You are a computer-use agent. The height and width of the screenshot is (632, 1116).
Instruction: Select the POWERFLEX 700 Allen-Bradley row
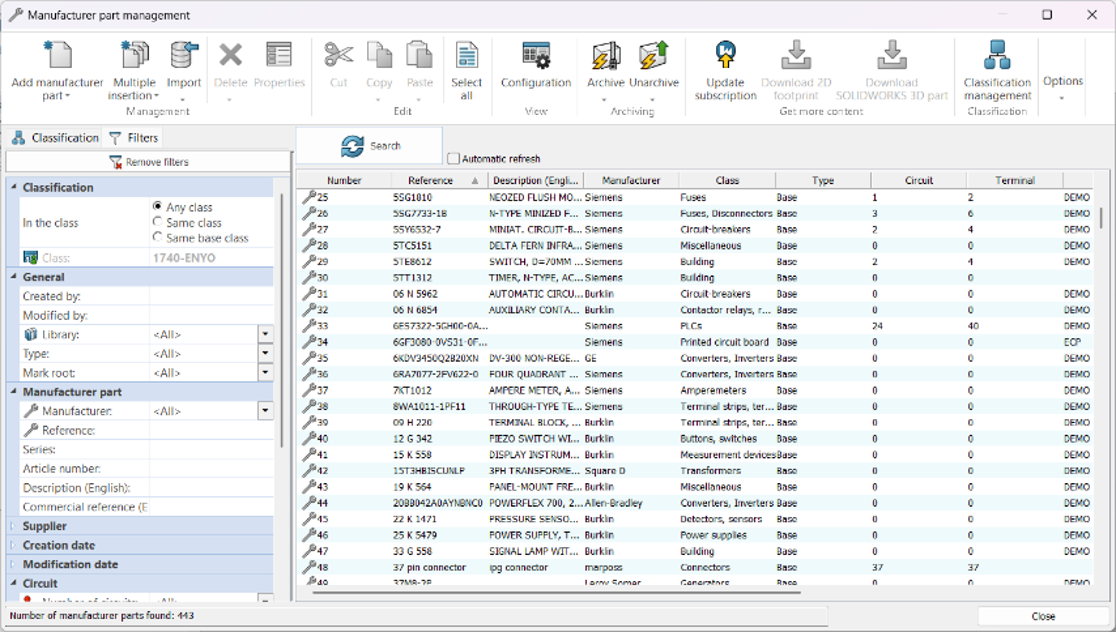(x=696, y=502)
